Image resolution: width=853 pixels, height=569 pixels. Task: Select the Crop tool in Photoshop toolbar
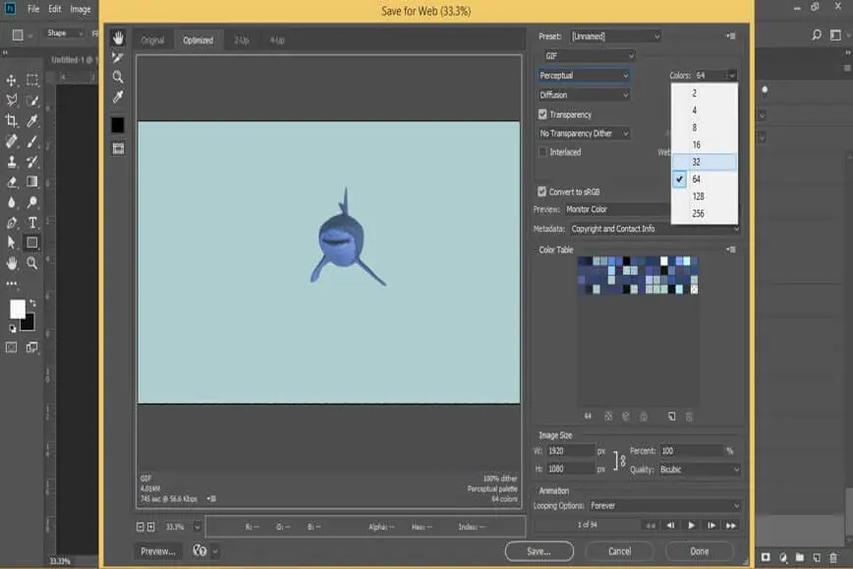(x=11, y=120)
